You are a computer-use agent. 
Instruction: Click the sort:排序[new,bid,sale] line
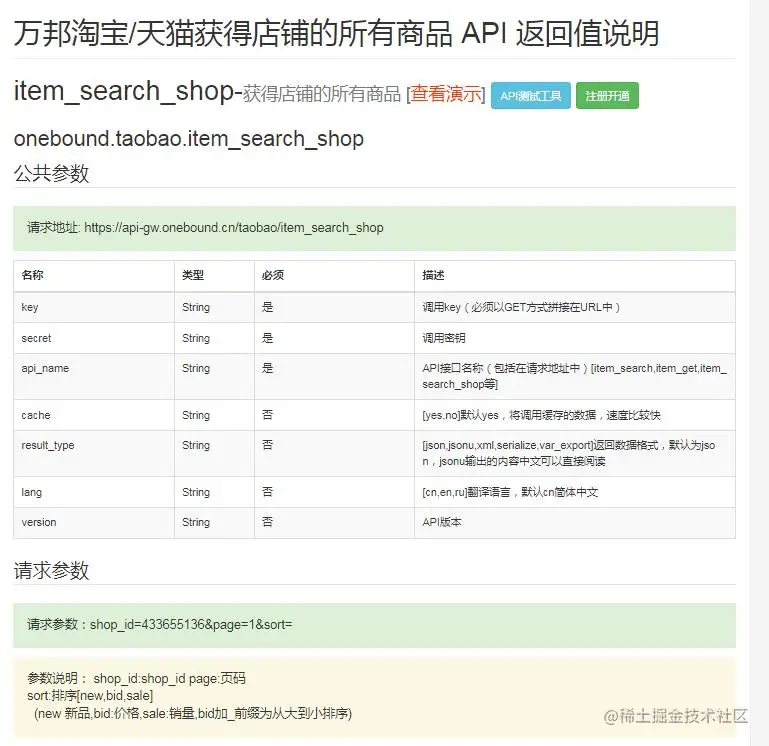90,695
